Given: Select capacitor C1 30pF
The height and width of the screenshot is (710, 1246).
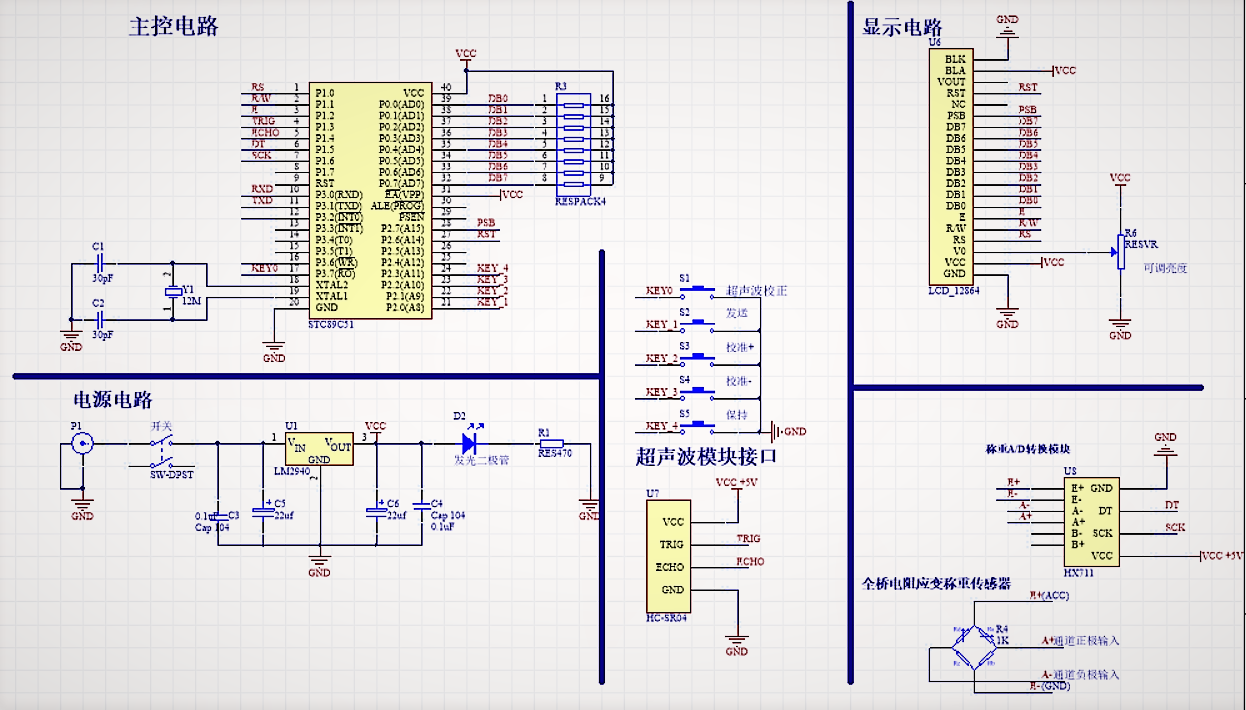Looking at the screenshot, I should pyautogui.click(x=98, y=263).
